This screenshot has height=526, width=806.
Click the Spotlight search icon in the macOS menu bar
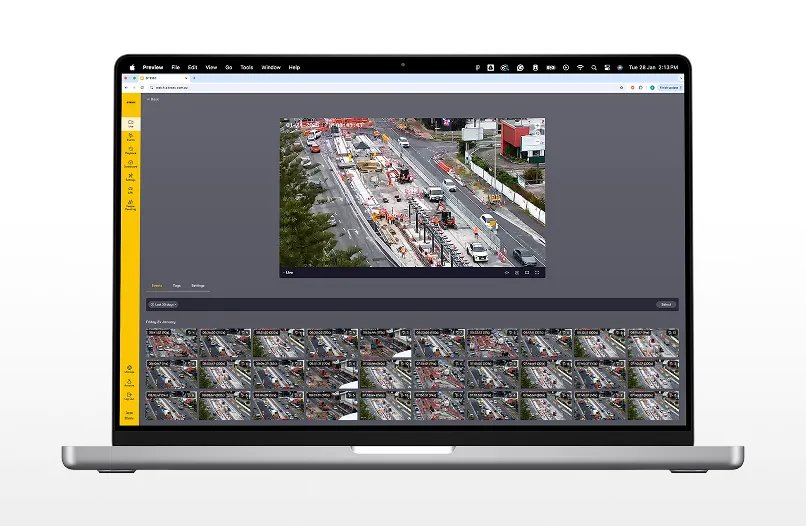point(593,67)
